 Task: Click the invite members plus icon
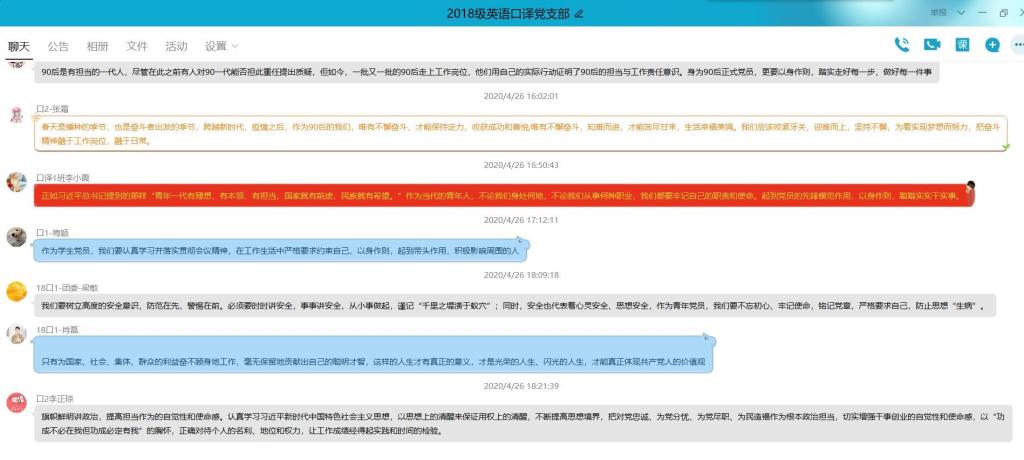tap(992, 45)
